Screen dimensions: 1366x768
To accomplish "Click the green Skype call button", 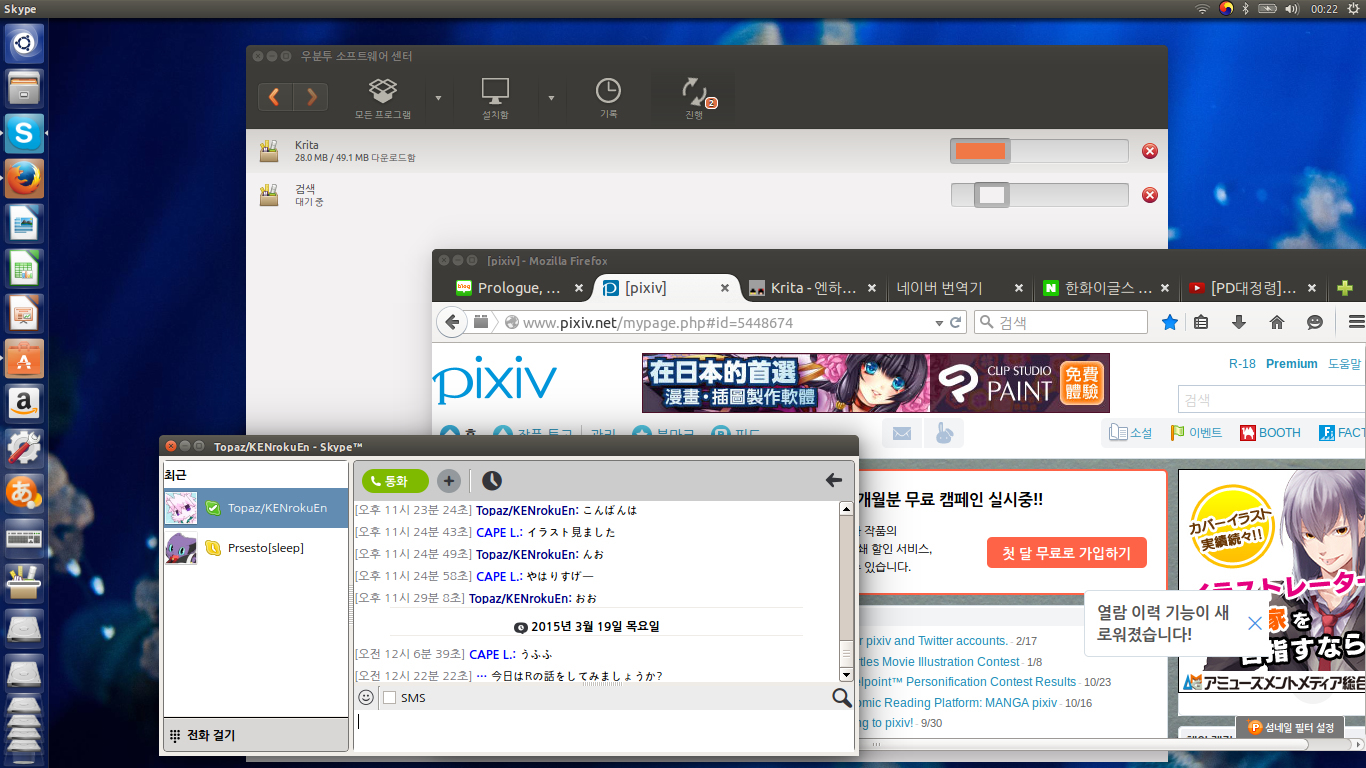I will point(395,481).
